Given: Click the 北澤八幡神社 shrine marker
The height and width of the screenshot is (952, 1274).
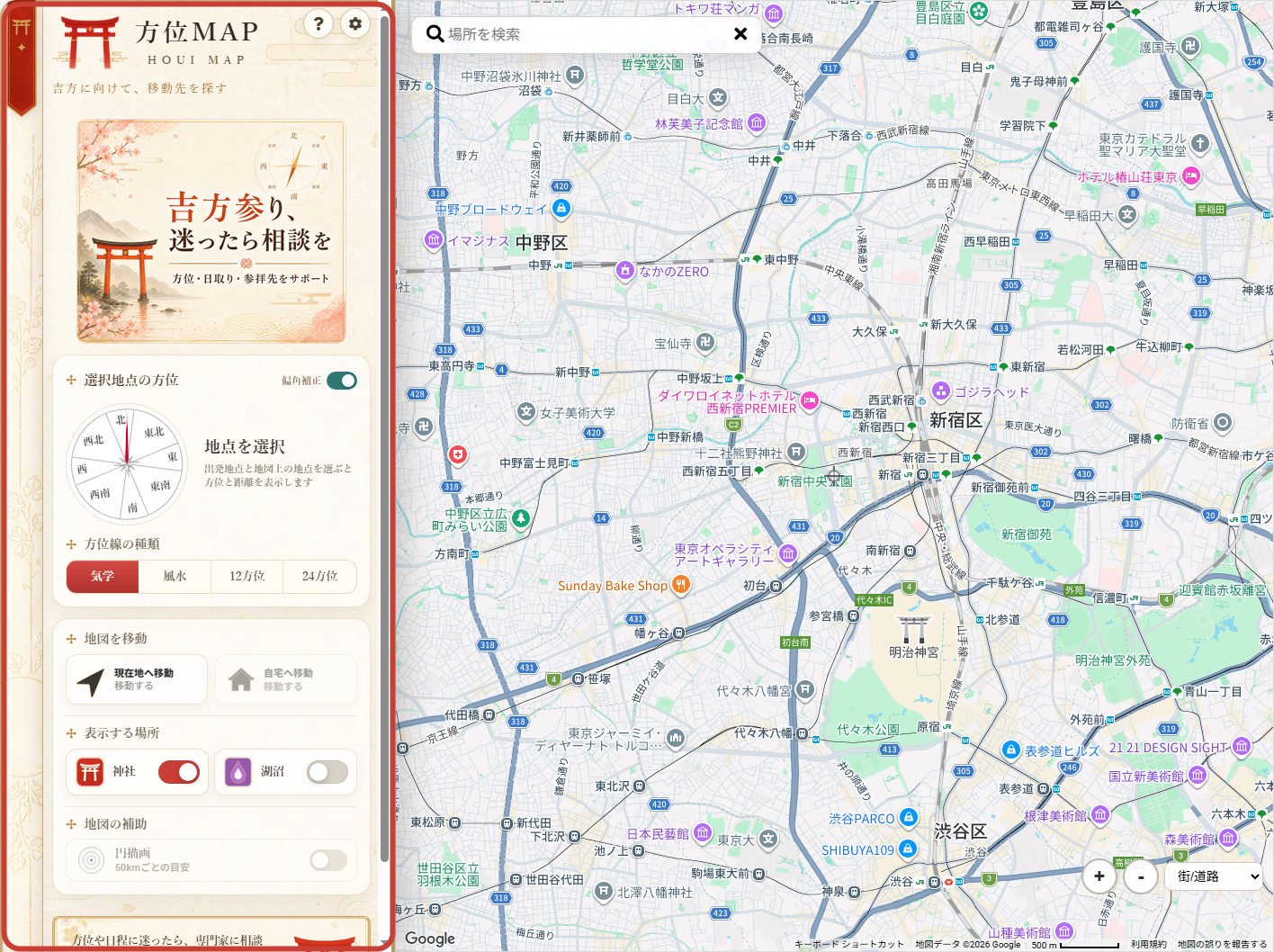Looking at the screenshot, I should pyautogui.click(x=604, y=891).
